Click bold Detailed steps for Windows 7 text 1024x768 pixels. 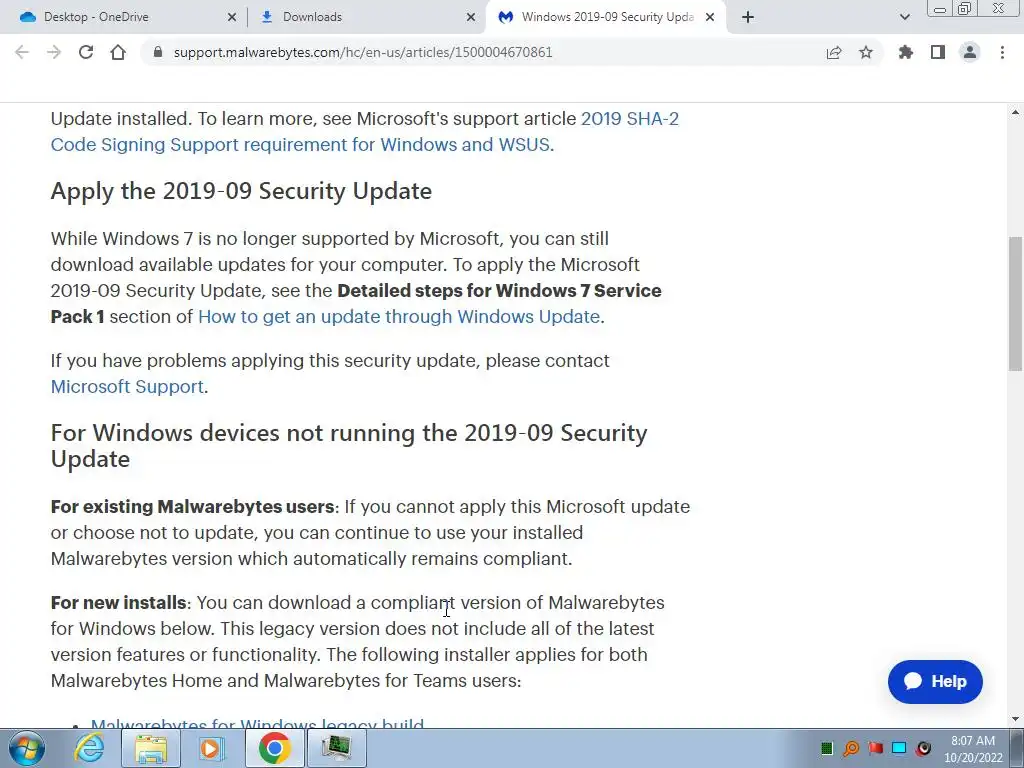pos(356,304)
